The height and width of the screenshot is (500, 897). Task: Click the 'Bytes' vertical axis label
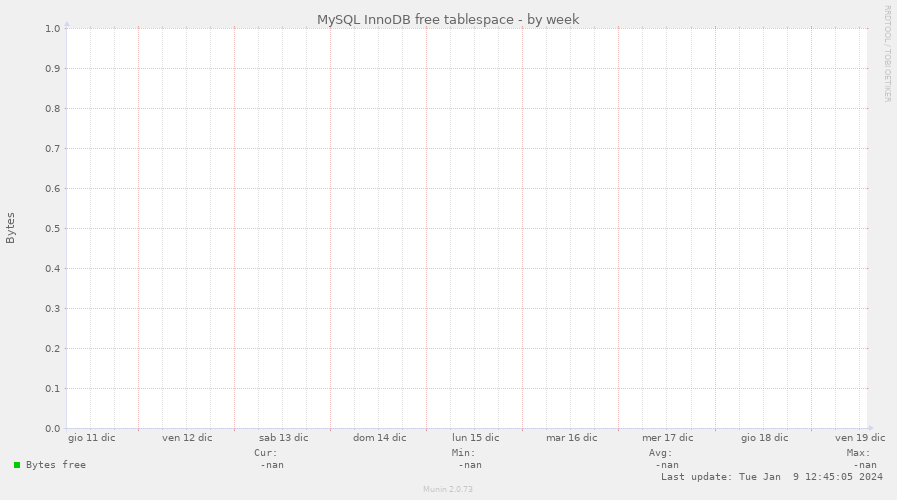pos(10,228)
